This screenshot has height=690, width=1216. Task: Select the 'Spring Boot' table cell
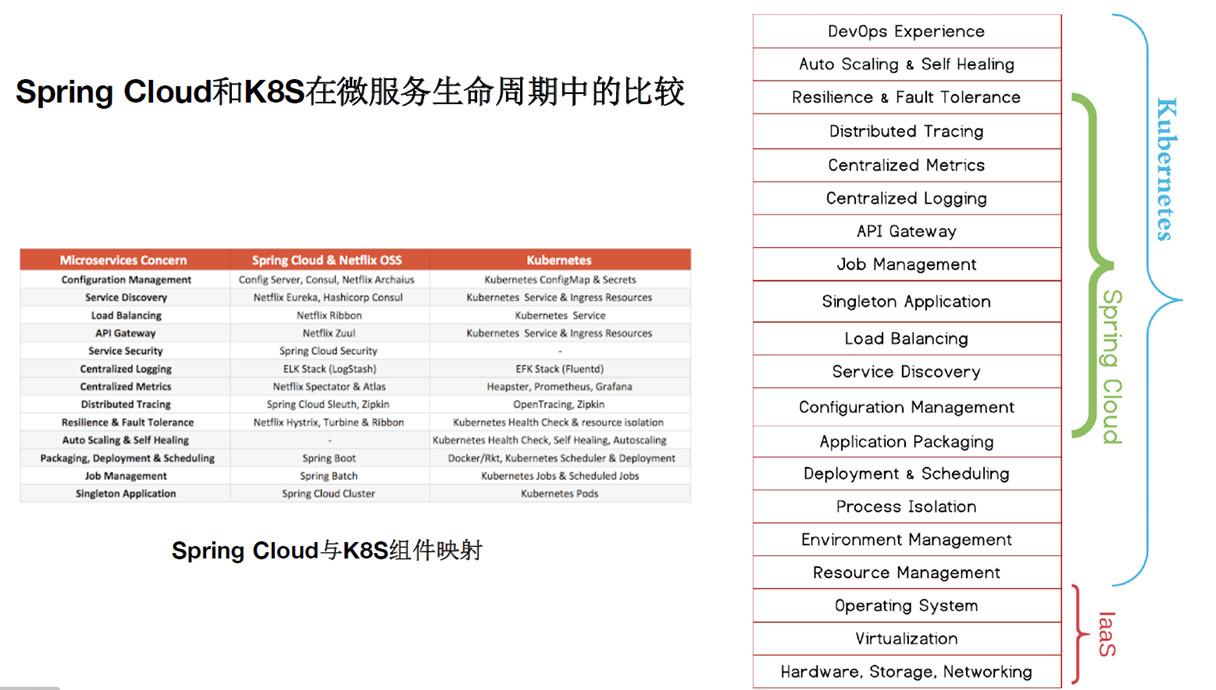[x=329, y=458]
